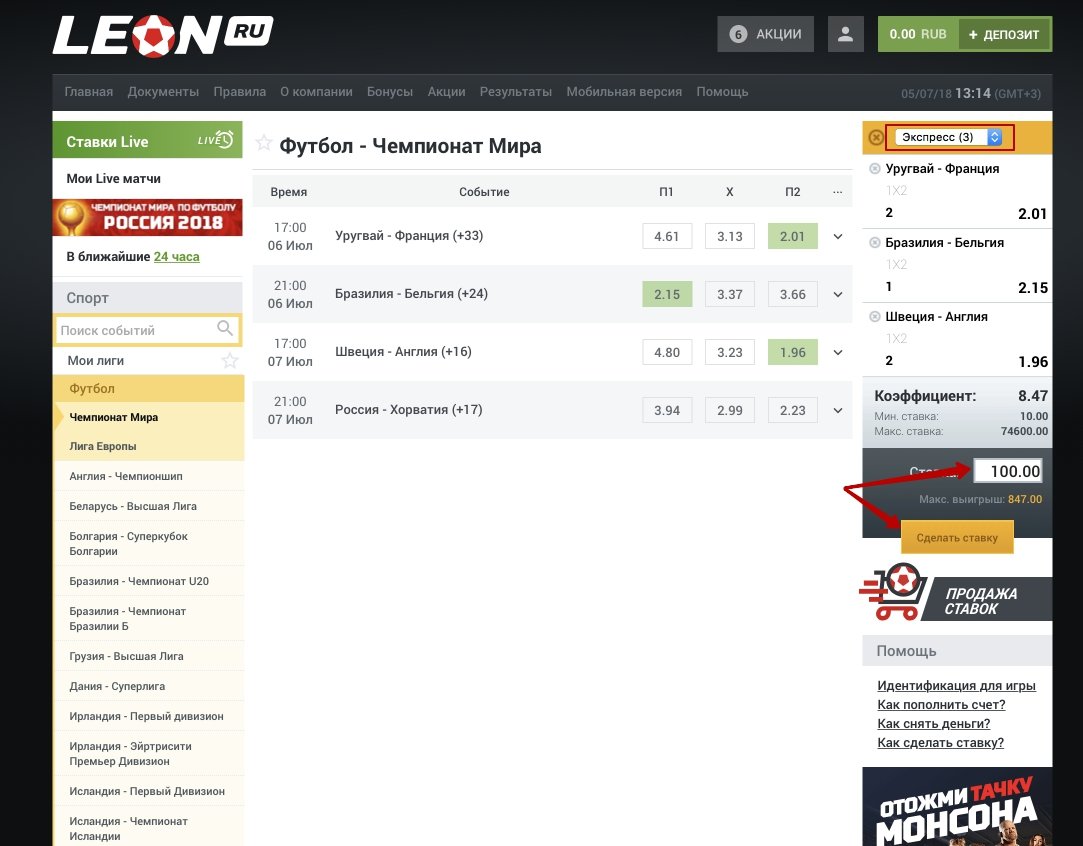Select Англия - Чемпионшип league
Viewport: 1083px width, 846px height.
148,477
